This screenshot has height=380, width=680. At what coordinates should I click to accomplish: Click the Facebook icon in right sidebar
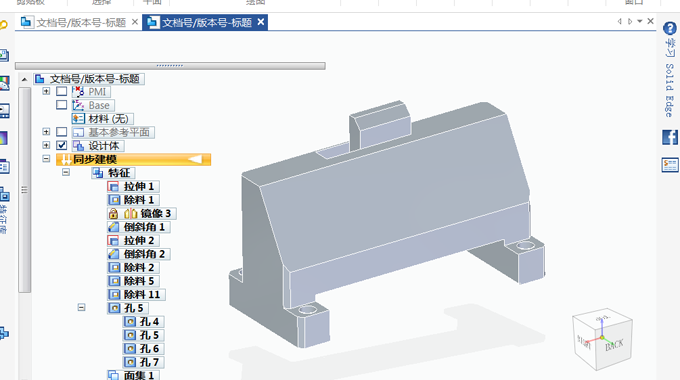point(670,138)
